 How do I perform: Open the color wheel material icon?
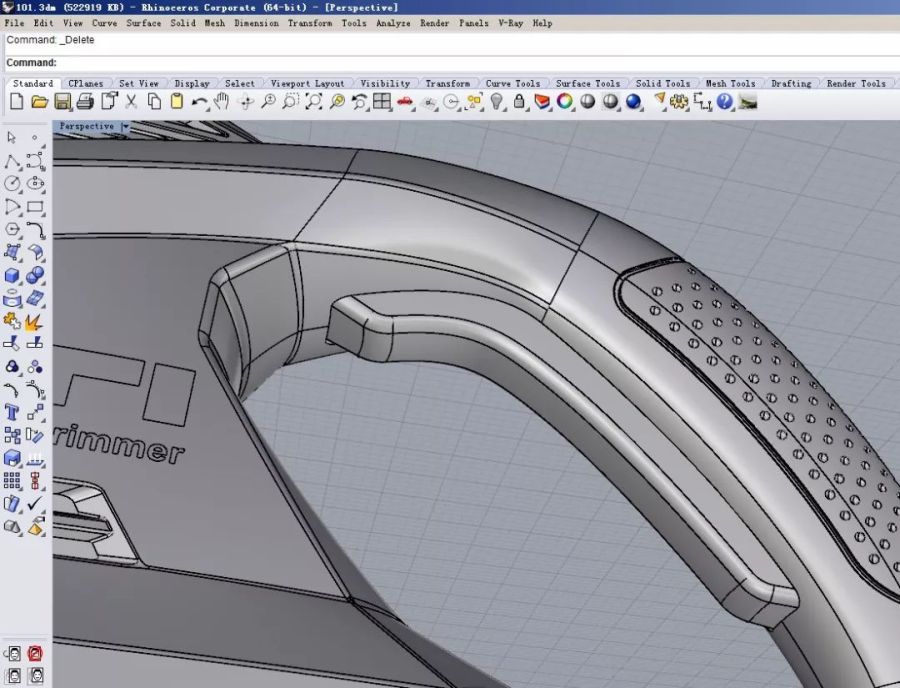pos(565,101)
